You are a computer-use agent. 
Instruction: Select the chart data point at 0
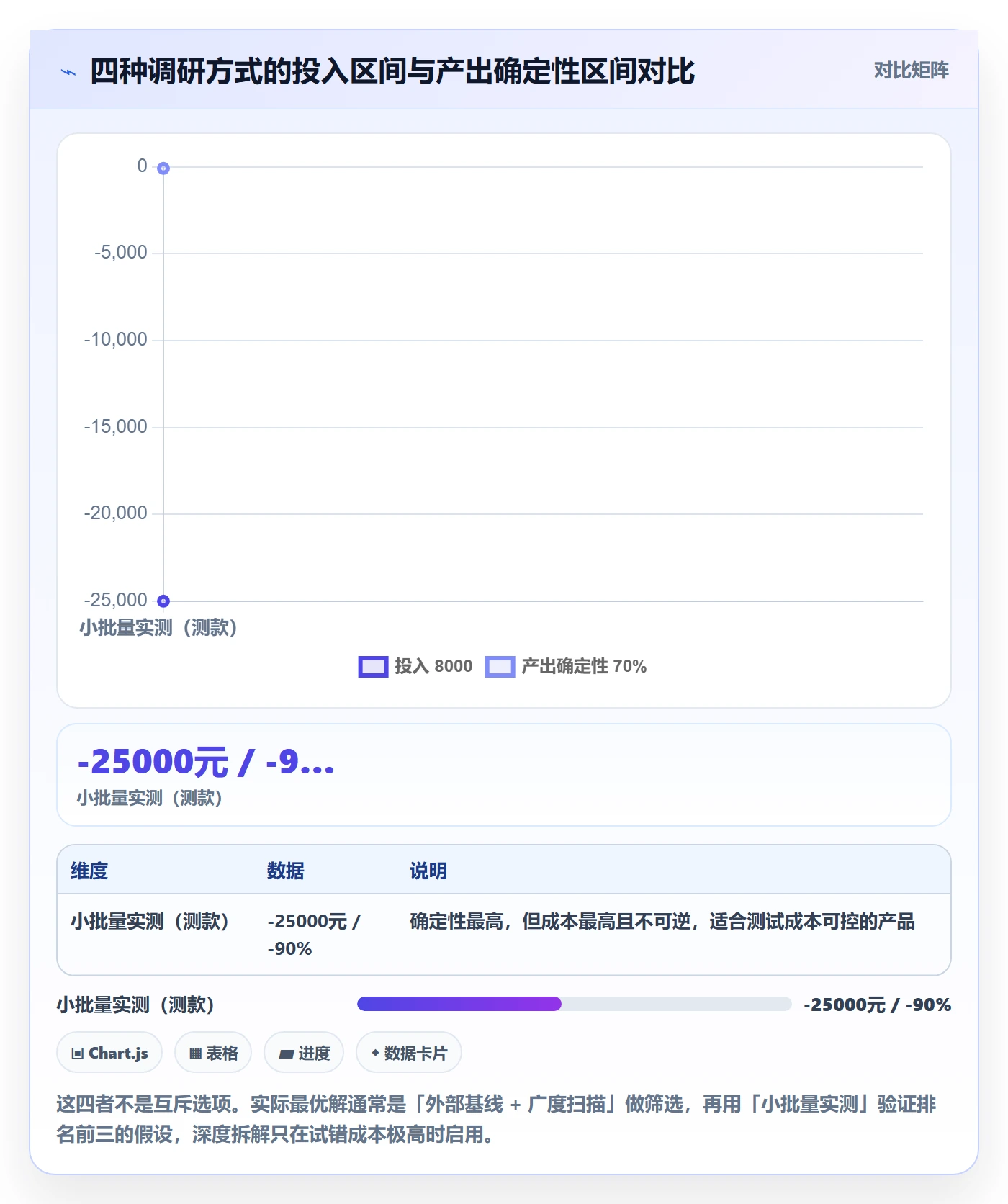(x=163, y=168)
